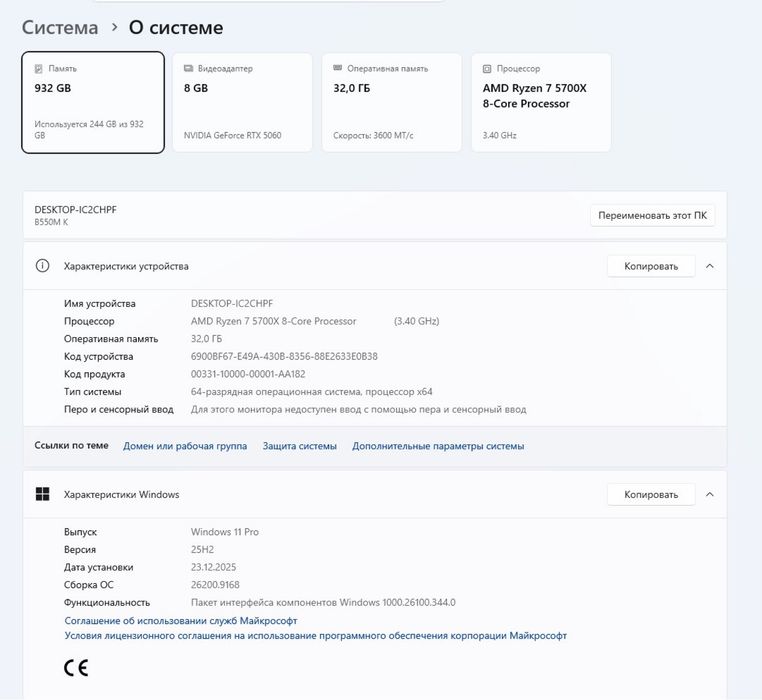The width and height of the screenshot is (762, 700).
Task: Copy device specifications with Копировать
Action: [651, 266]
